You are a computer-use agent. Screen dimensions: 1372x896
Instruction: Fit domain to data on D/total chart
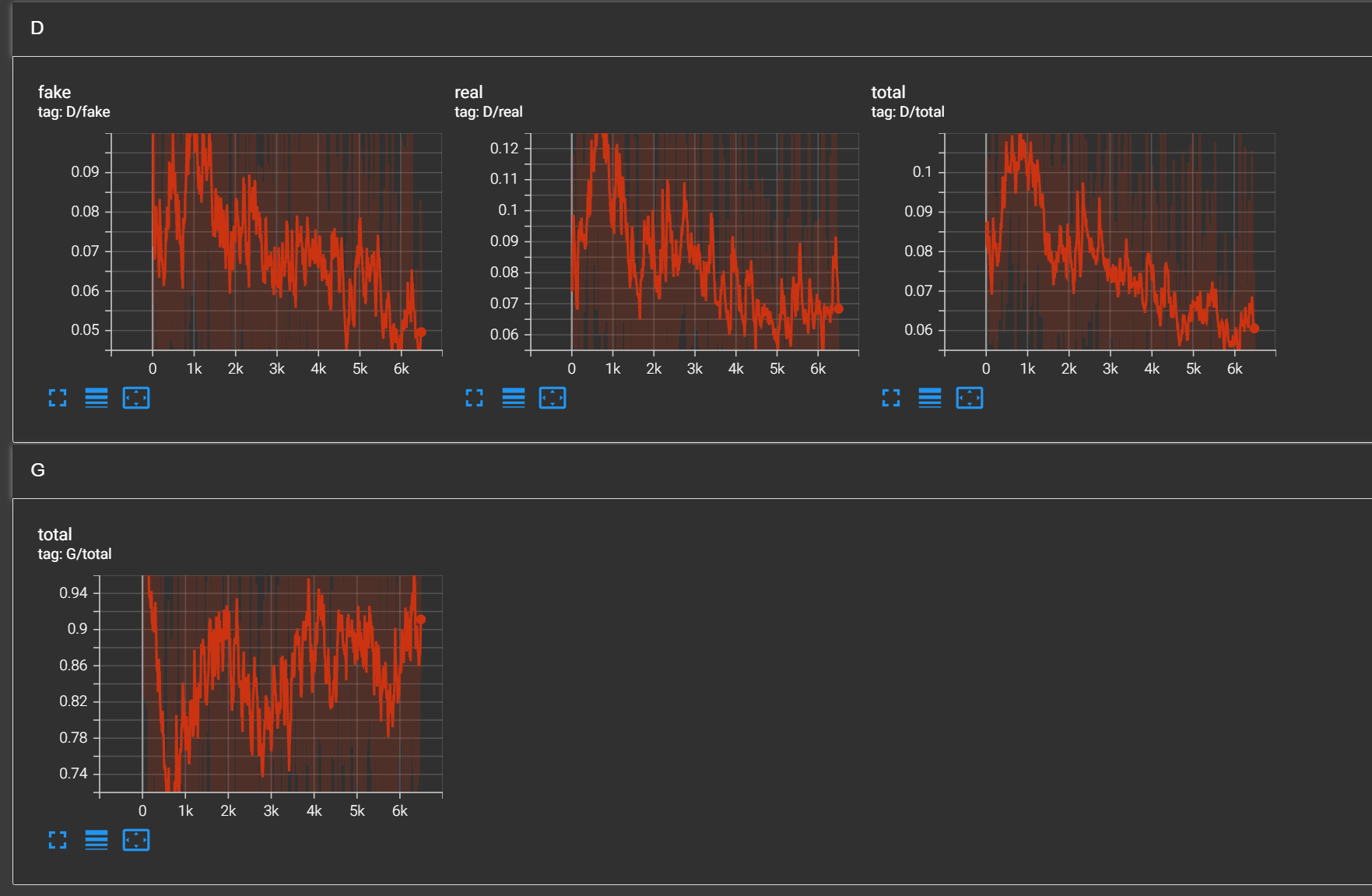coord(970,398)
